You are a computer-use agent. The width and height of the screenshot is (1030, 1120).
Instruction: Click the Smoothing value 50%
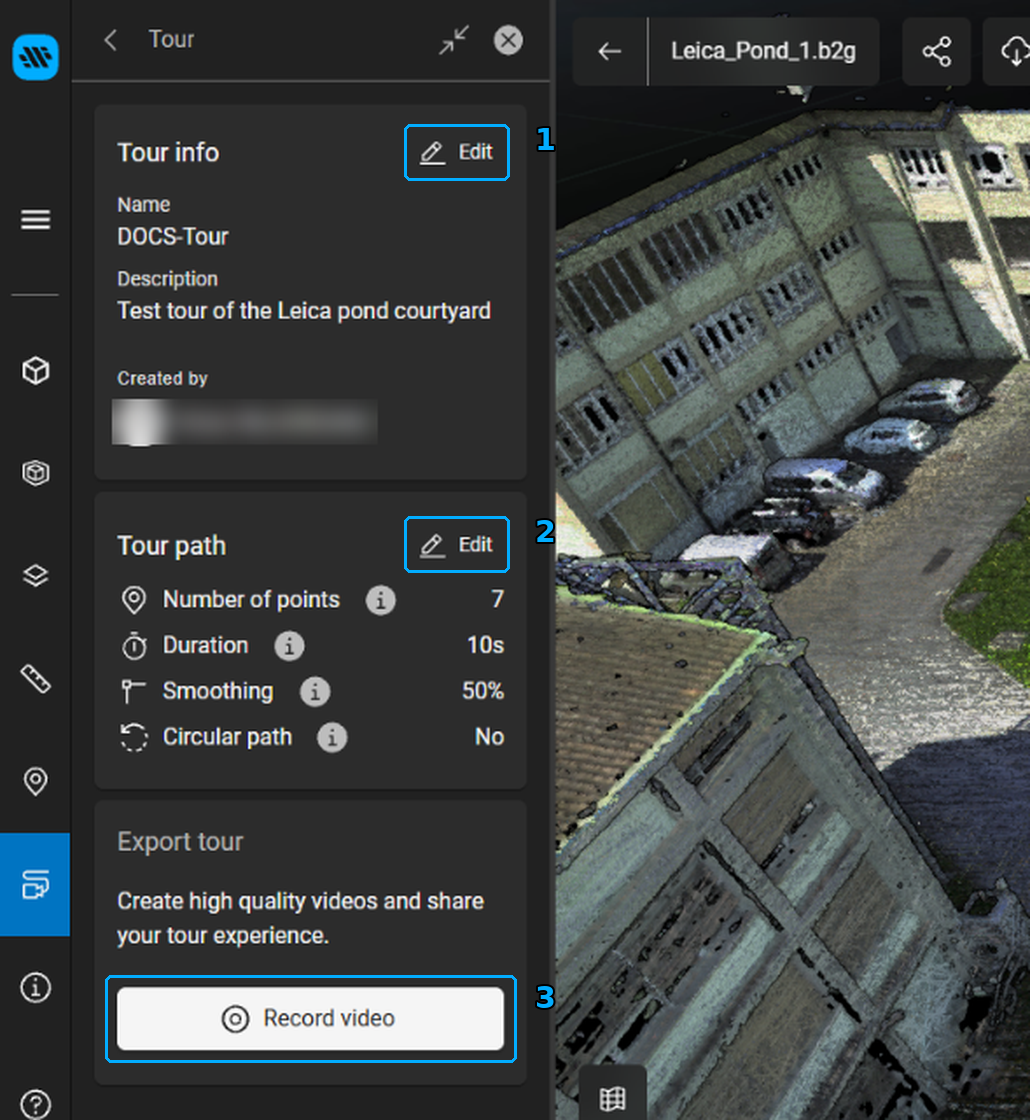coord(483,691)
